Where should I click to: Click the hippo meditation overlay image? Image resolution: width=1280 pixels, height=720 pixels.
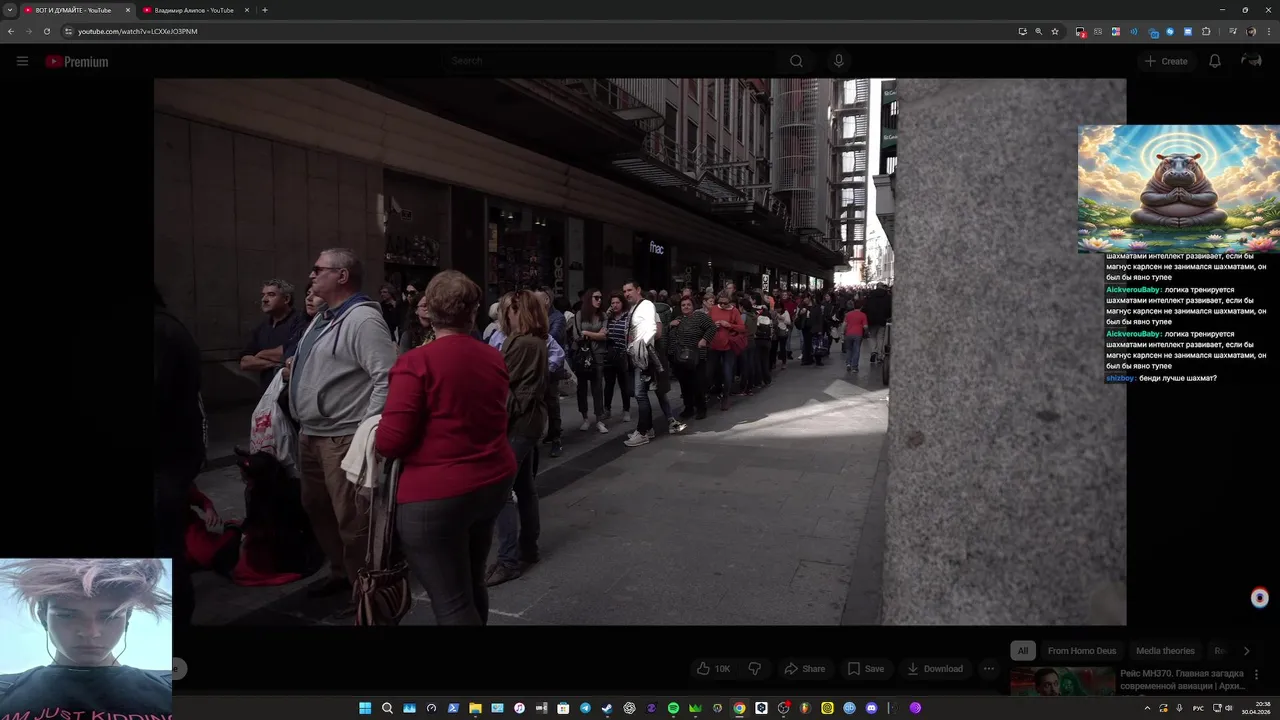[x=1178, y=189]
